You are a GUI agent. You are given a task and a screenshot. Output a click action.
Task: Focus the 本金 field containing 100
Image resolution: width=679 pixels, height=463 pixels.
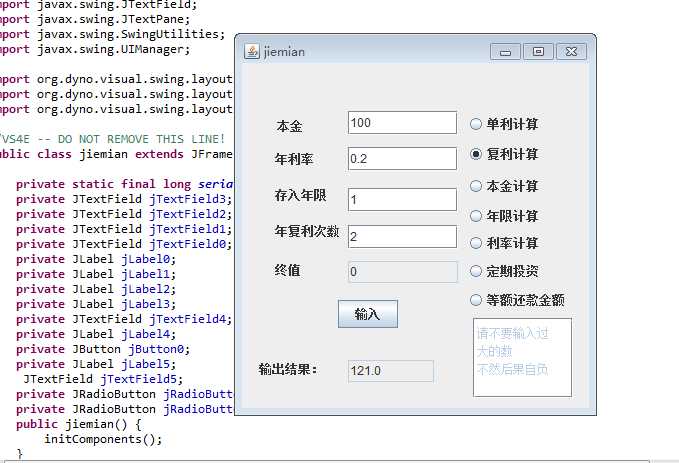[x=402, y=123]
